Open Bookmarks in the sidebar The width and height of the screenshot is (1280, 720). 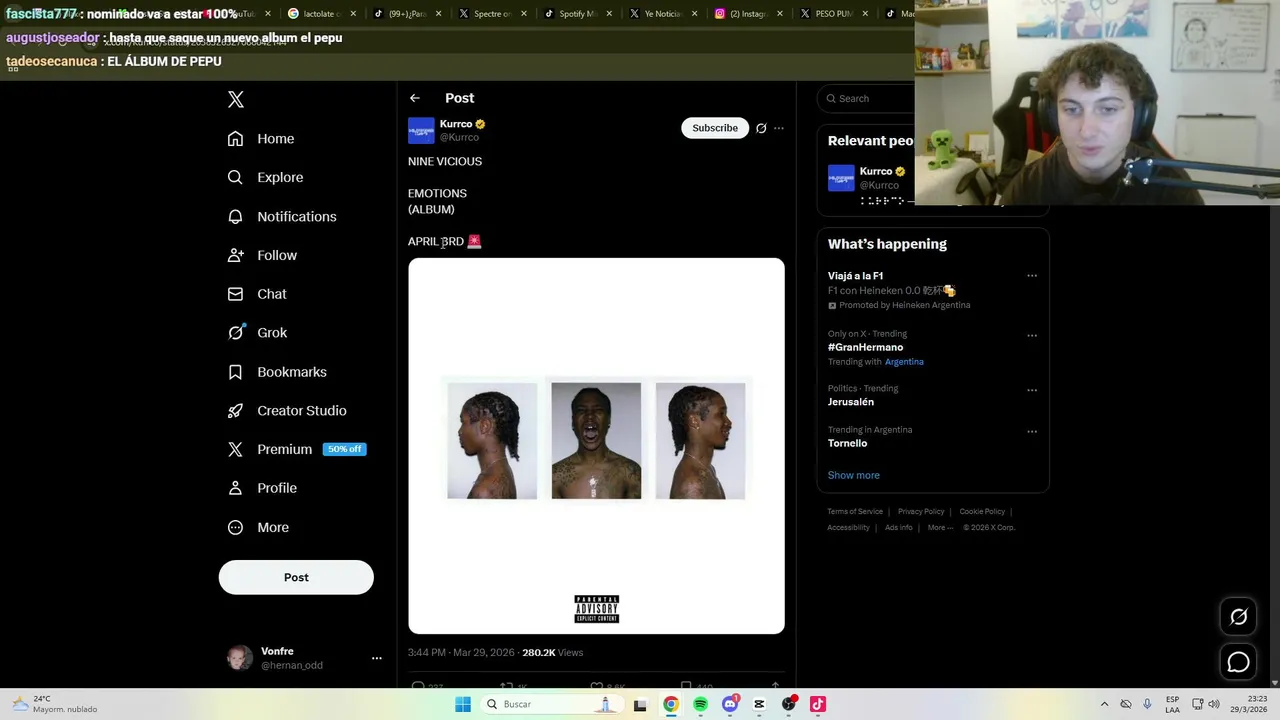click(277, 372)
